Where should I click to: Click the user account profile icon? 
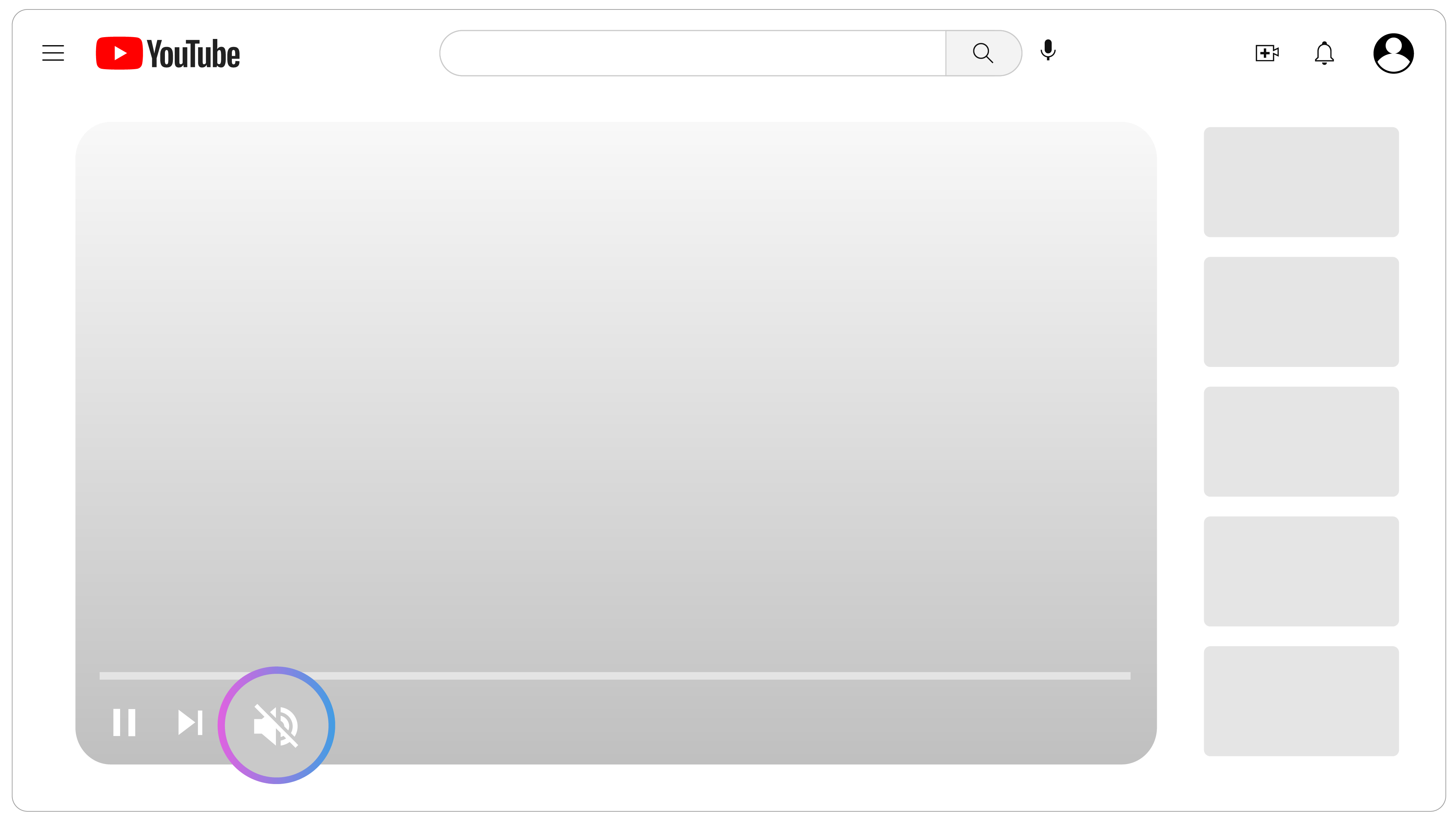pyautogui.click(x=1394, y=53)
